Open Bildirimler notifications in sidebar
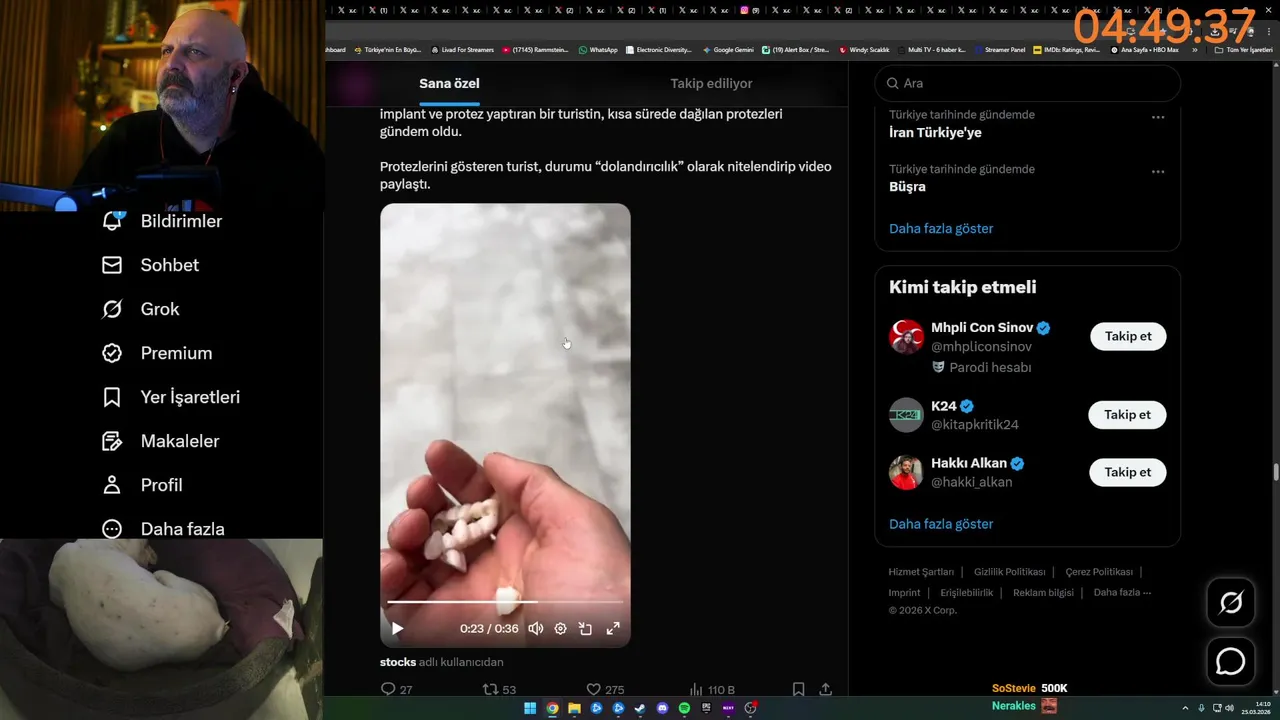Viewport: 1280px width, 720px height. (162, 221)
